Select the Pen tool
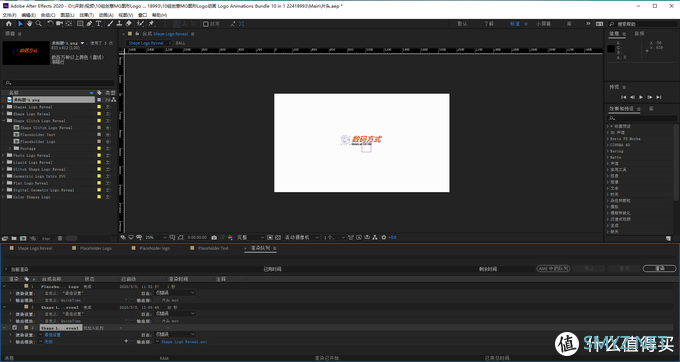This screenshot has height=362, width=680. 89,24
